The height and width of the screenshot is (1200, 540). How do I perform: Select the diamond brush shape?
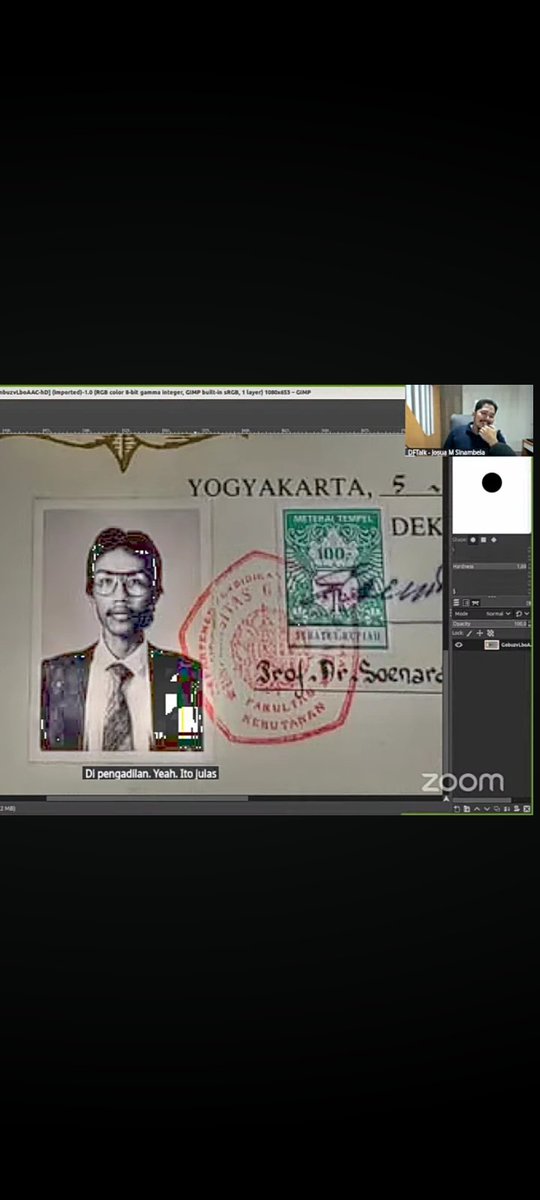pyautogui.click(x=494, y=540)
